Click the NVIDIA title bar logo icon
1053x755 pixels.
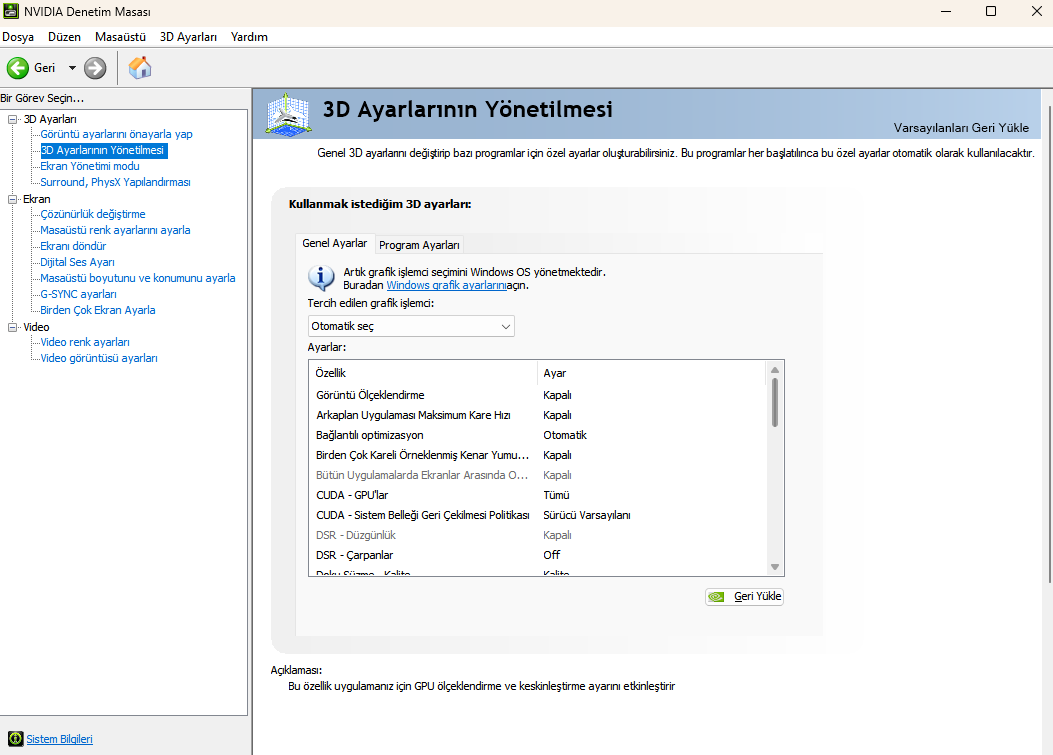(11, 11)
